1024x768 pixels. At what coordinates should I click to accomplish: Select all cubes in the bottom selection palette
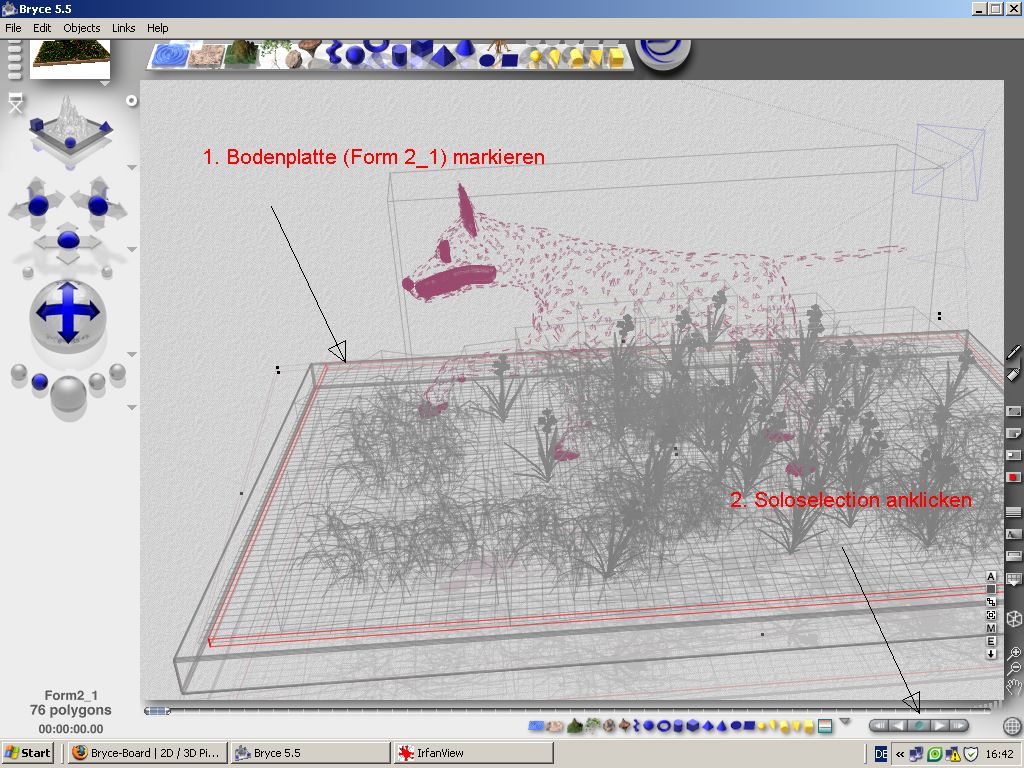[x=693, y=726]
